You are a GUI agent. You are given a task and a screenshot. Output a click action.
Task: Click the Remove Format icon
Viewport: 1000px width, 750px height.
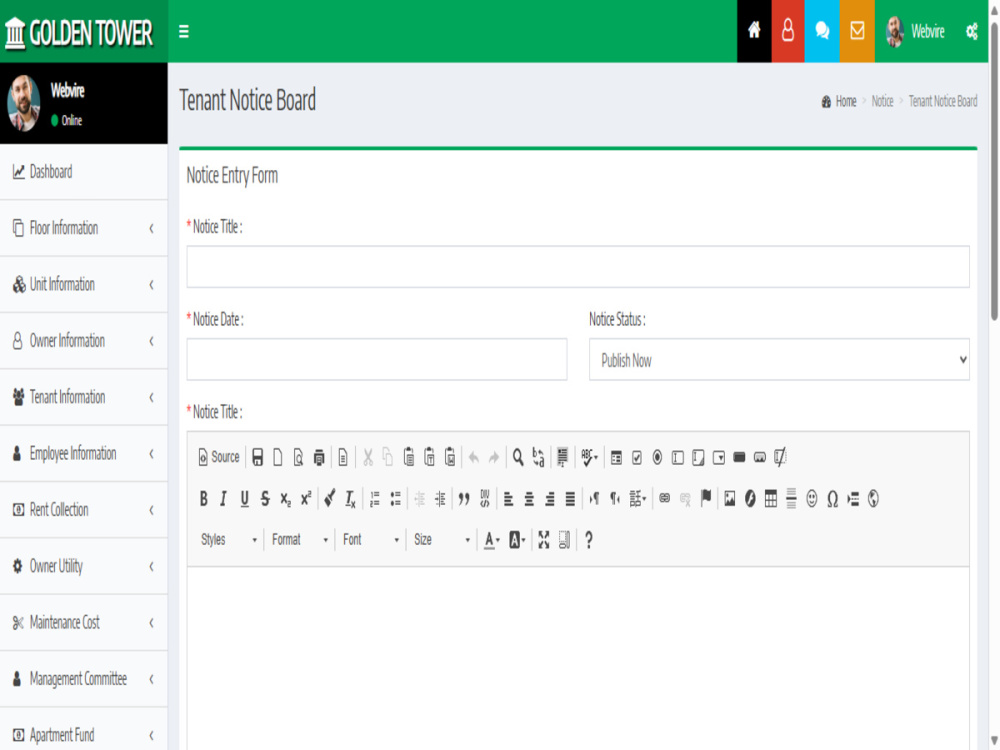point(350,499)
